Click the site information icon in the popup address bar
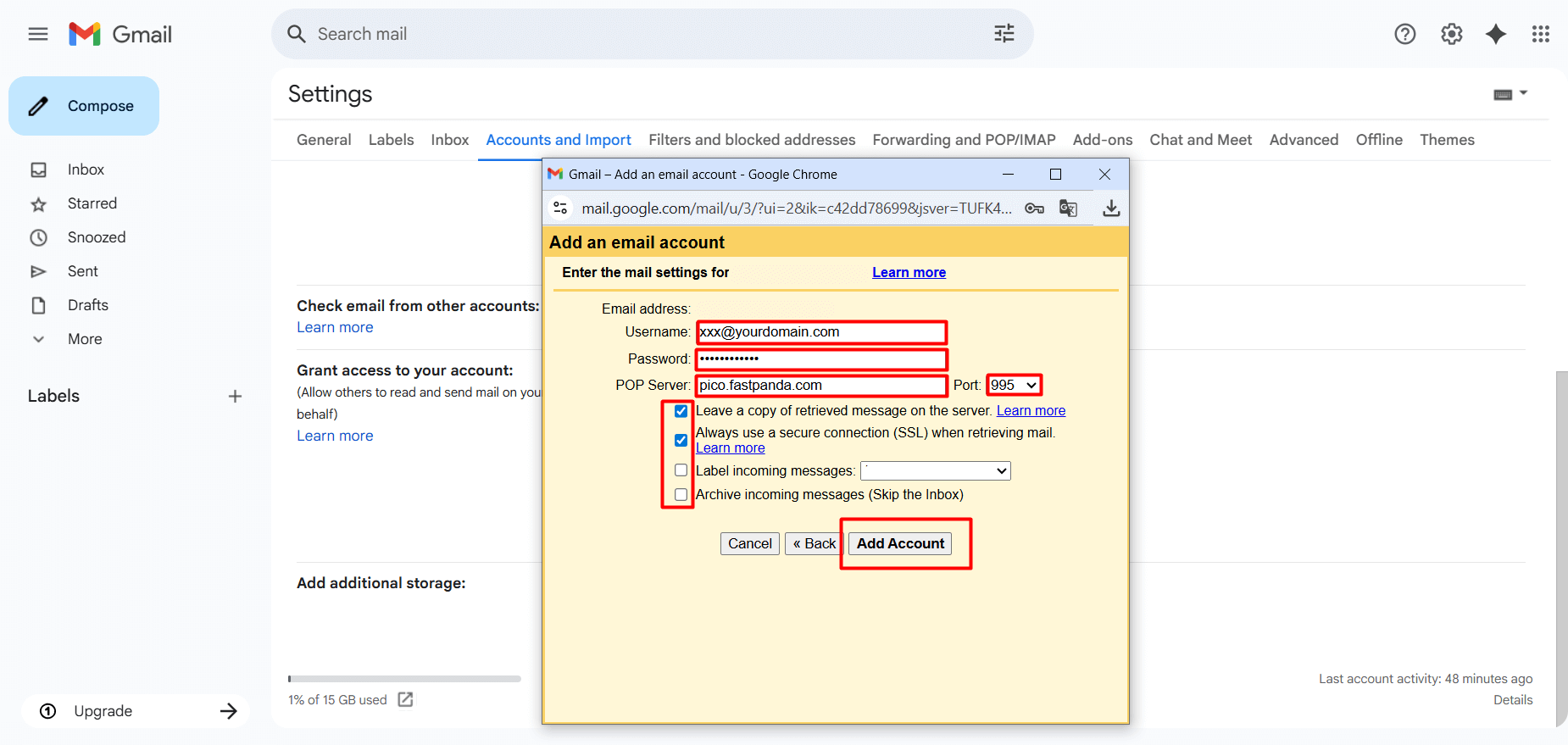1568x745 pixels. click(x=560, y=208)
